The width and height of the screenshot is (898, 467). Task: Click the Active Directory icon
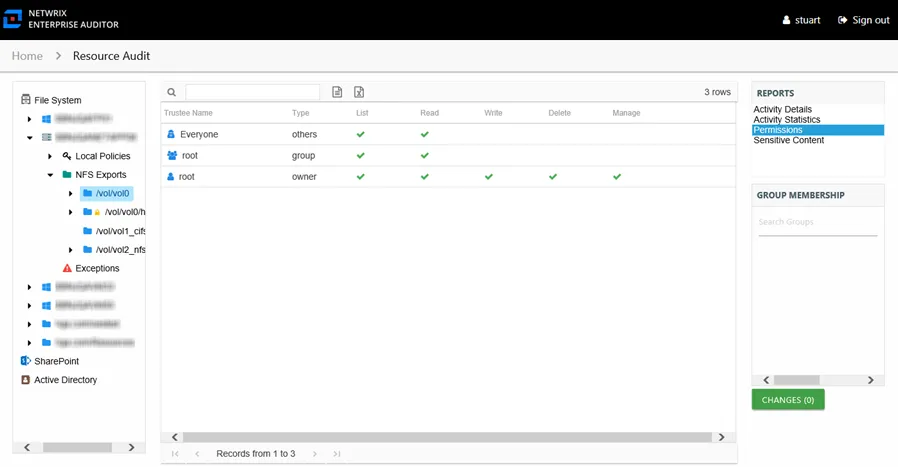tap(26, 380)
